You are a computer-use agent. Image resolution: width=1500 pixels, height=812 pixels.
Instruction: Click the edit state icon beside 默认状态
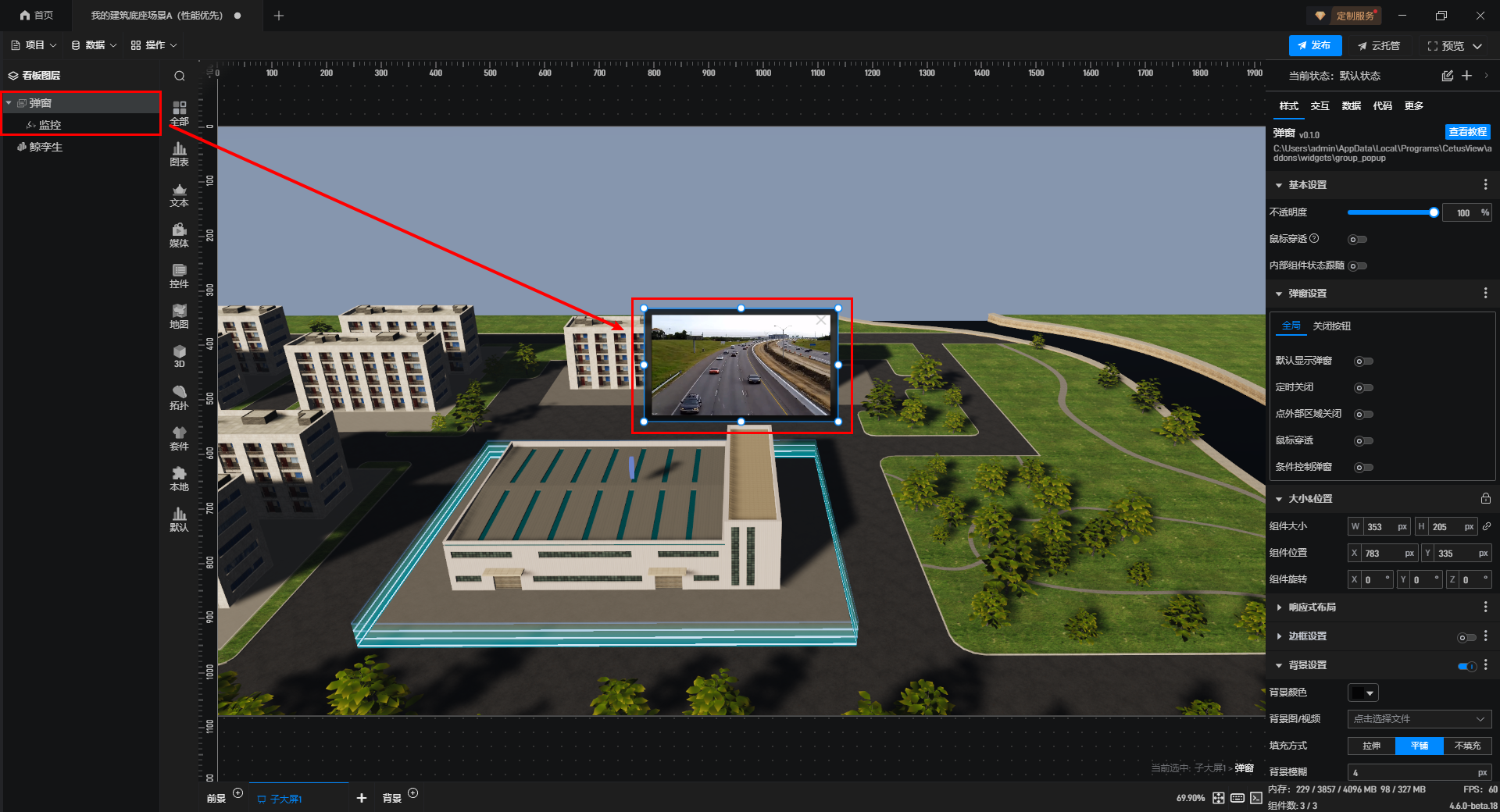pos(1447,76)
